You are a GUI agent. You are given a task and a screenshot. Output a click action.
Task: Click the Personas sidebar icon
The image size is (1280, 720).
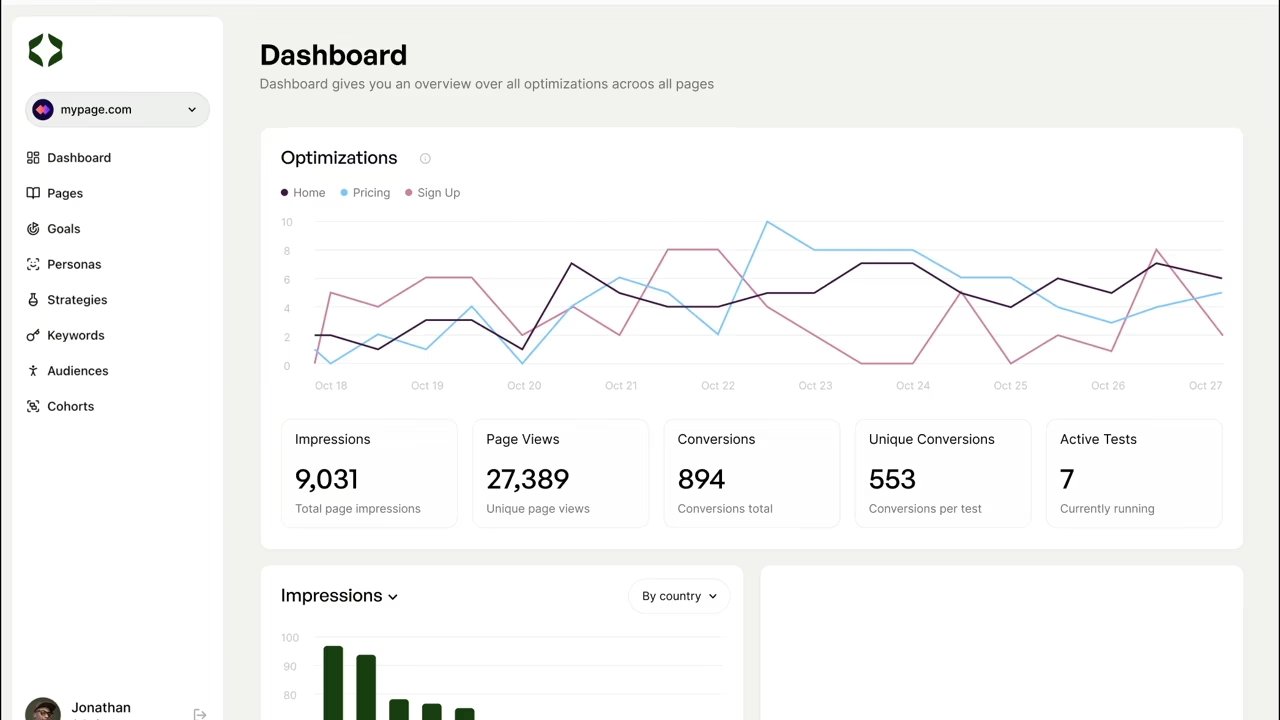[x=33, y=264]
